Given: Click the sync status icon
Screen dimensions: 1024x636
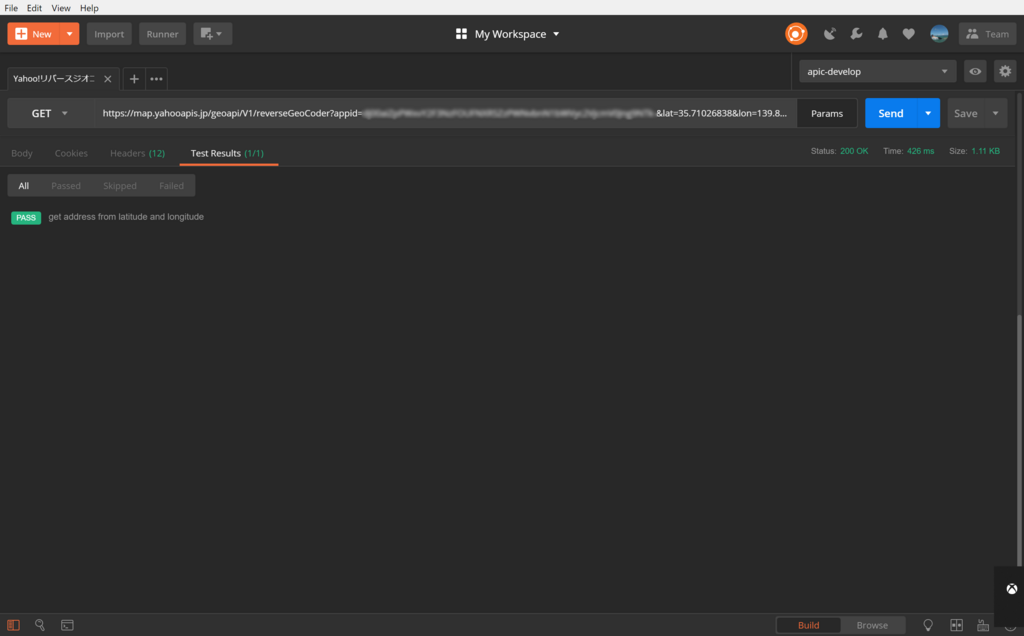Looking at the screenshot, I should (x=795, y=34).
